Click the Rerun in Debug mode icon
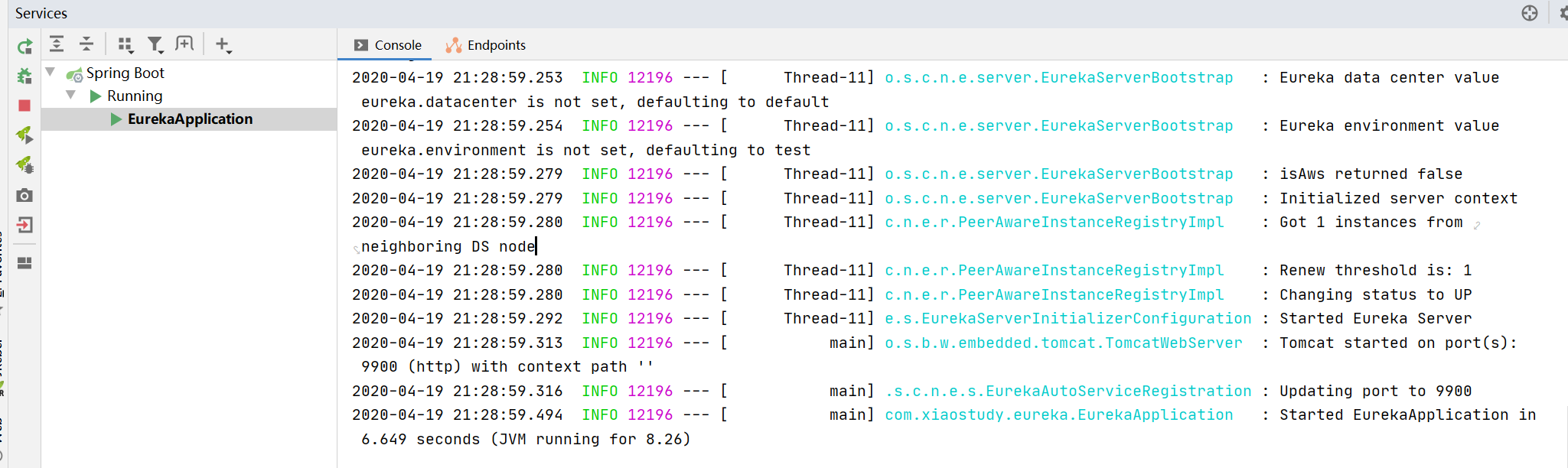1568x468 pixels. (x=24, y=76)
